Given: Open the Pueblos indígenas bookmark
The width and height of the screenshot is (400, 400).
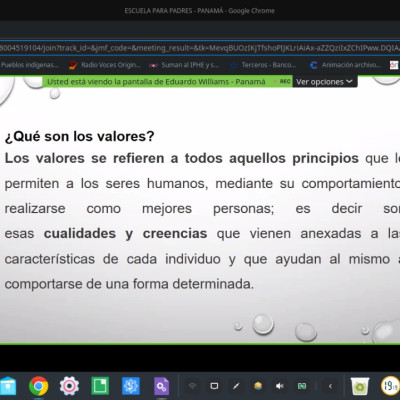Looking at the screenshot, I should tap(30, 65).
